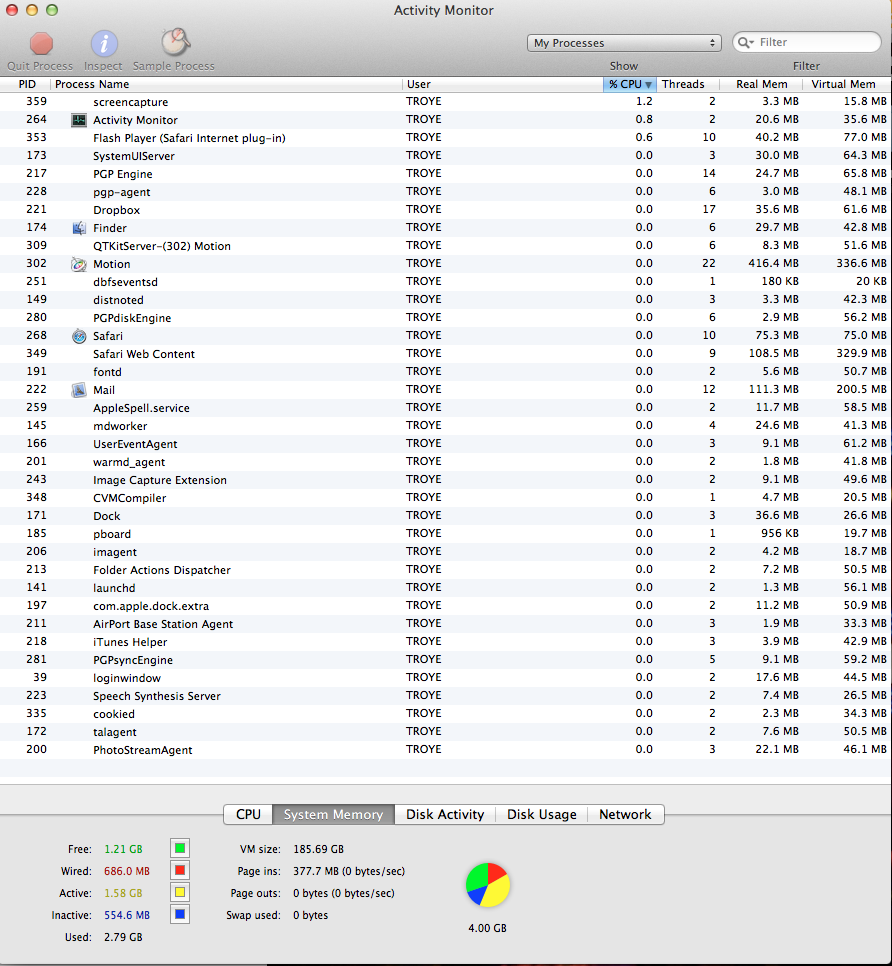Click the Mail stamp icon in list
892x966 pixels.
click(79, 390)
